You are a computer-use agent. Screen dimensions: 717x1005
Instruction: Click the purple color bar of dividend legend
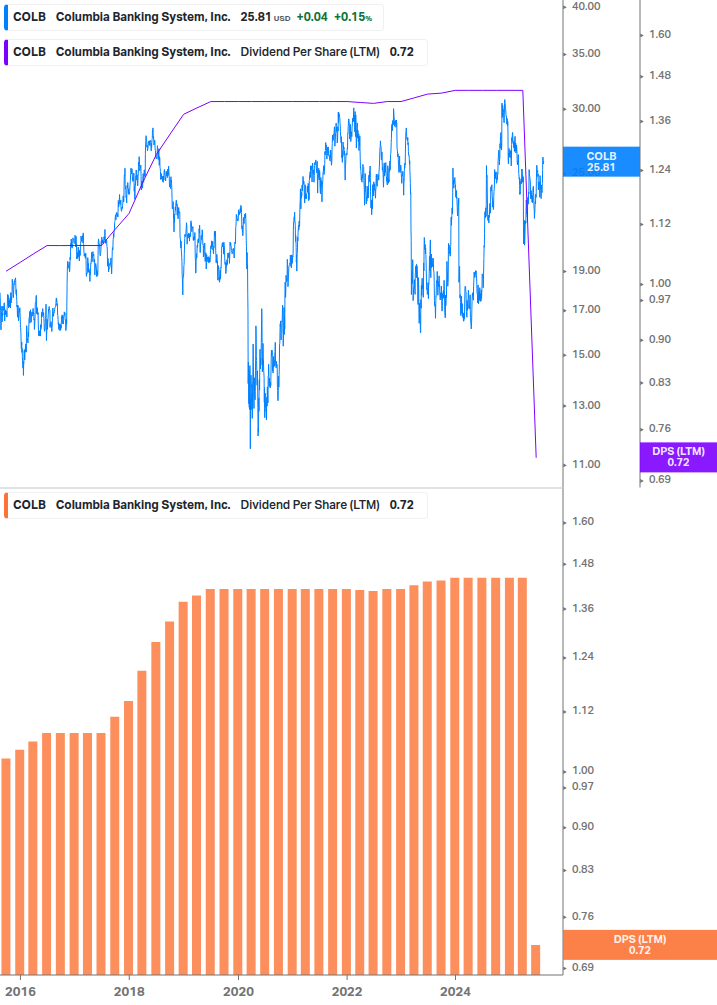click(6, 52)
